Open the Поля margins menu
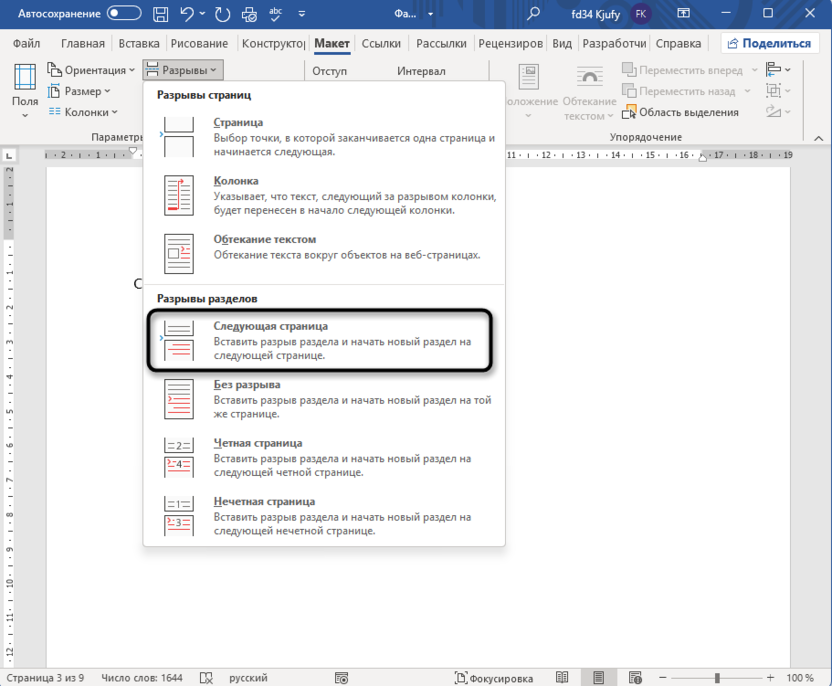The height and width of the screenshot is (686, 832). [25, 90]
